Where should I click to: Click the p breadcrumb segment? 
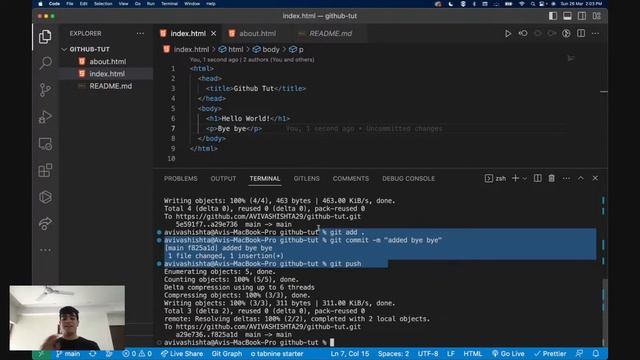point(296,49)
